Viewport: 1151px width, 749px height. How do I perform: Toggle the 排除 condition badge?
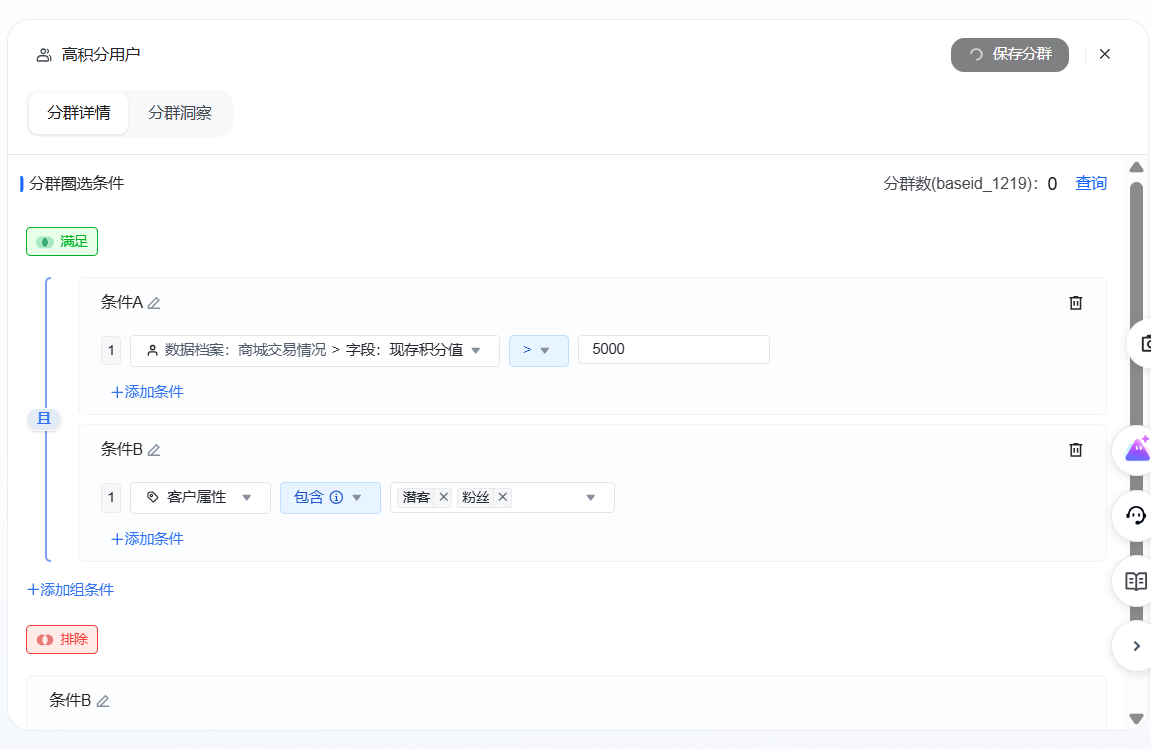[x=62, y=640]
